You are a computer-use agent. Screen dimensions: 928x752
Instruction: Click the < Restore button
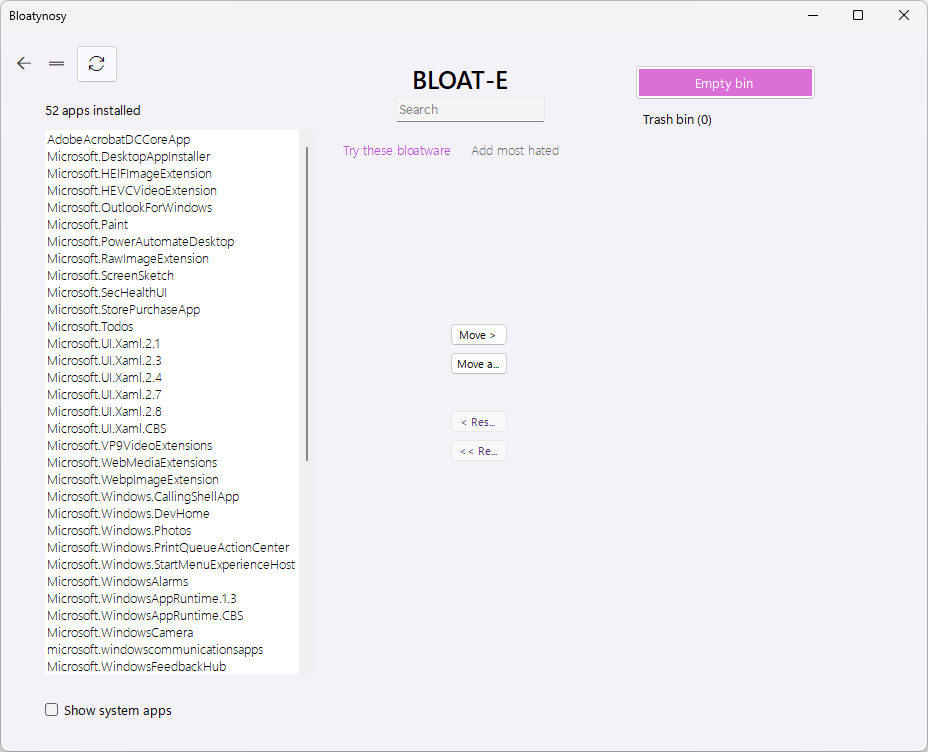click(479, 422)
